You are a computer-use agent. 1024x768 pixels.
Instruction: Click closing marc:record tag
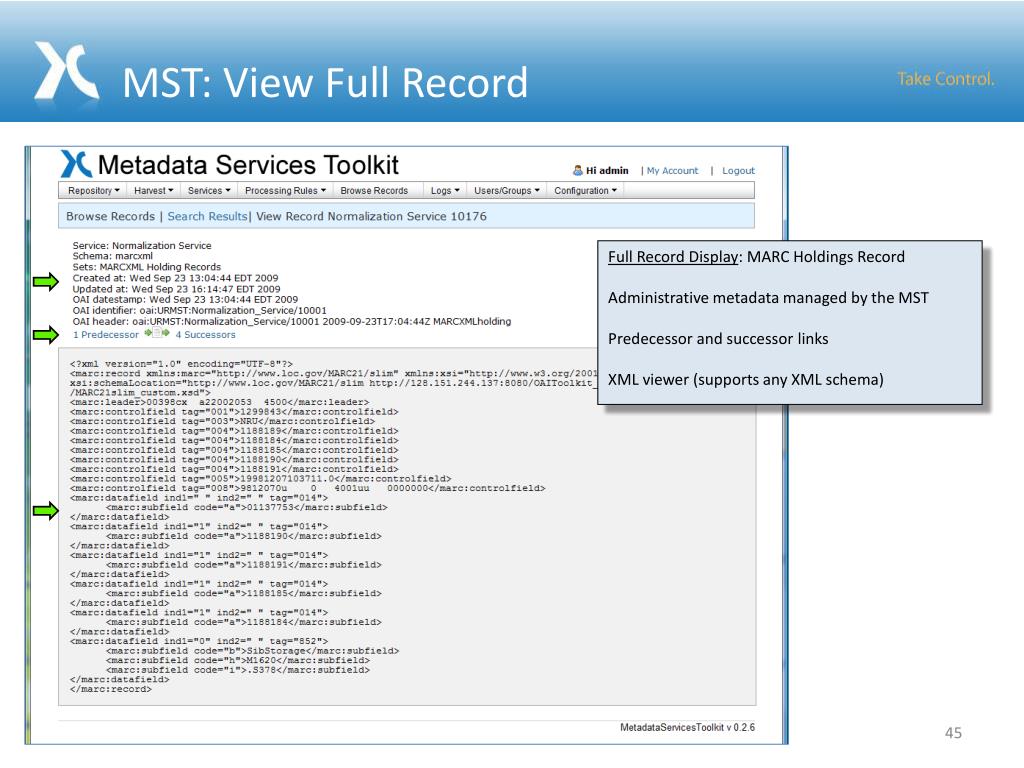coord(110,690)
